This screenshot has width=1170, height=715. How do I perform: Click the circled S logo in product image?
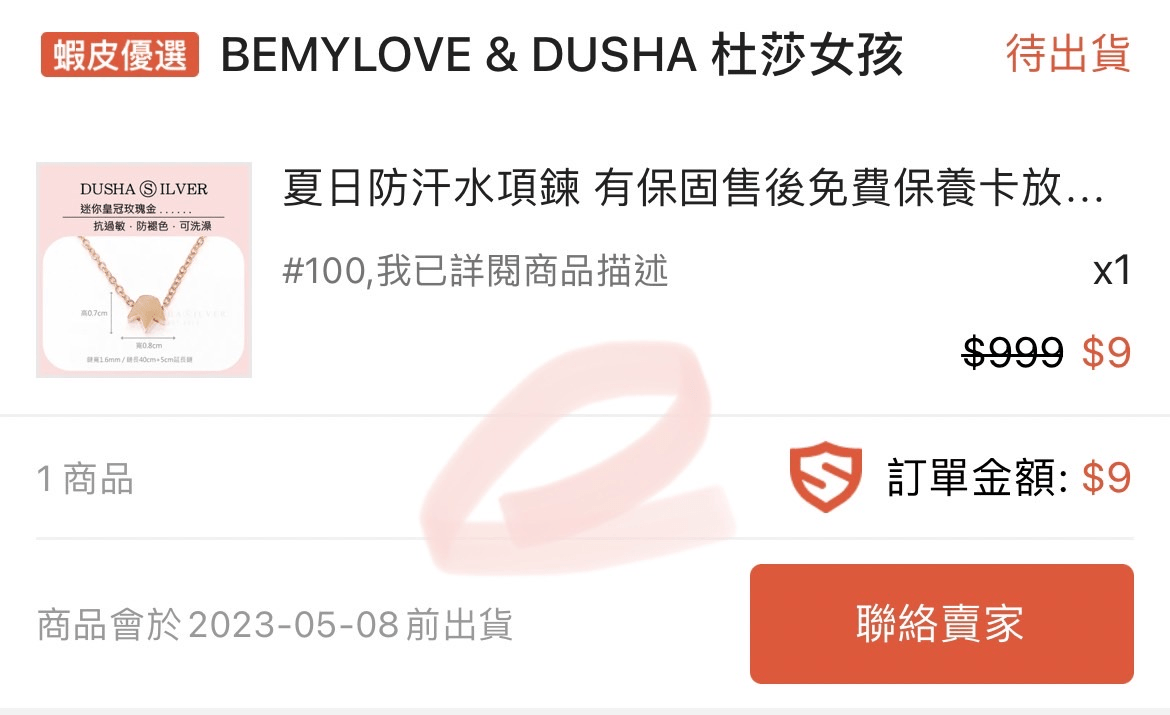point(147,189)
